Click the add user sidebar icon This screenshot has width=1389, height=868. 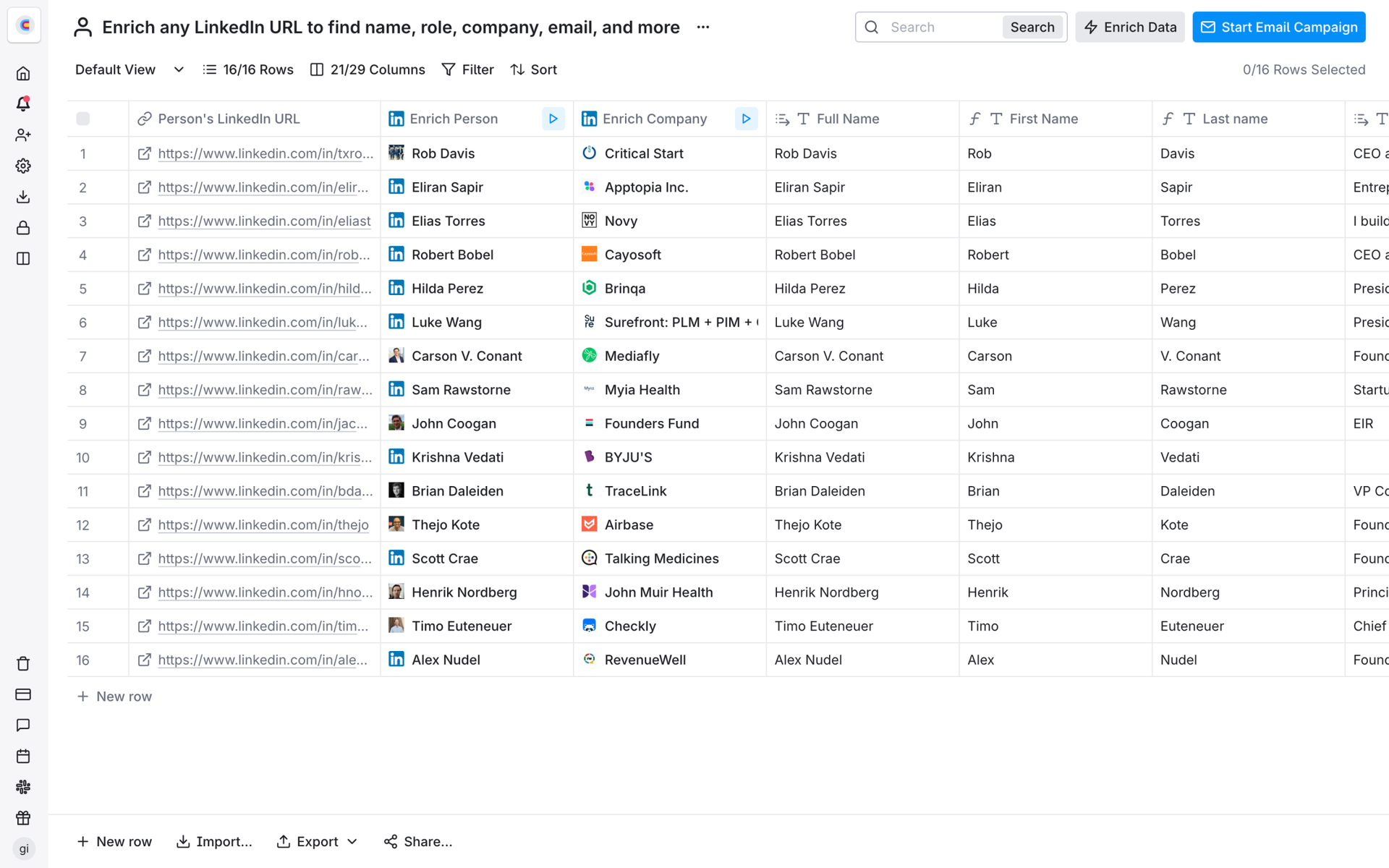(23, 135)
